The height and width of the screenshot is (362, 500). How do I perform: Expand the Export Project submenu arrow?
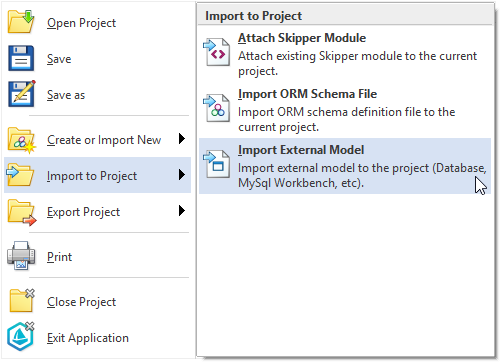pyautogui.click(x=182, y=210)
